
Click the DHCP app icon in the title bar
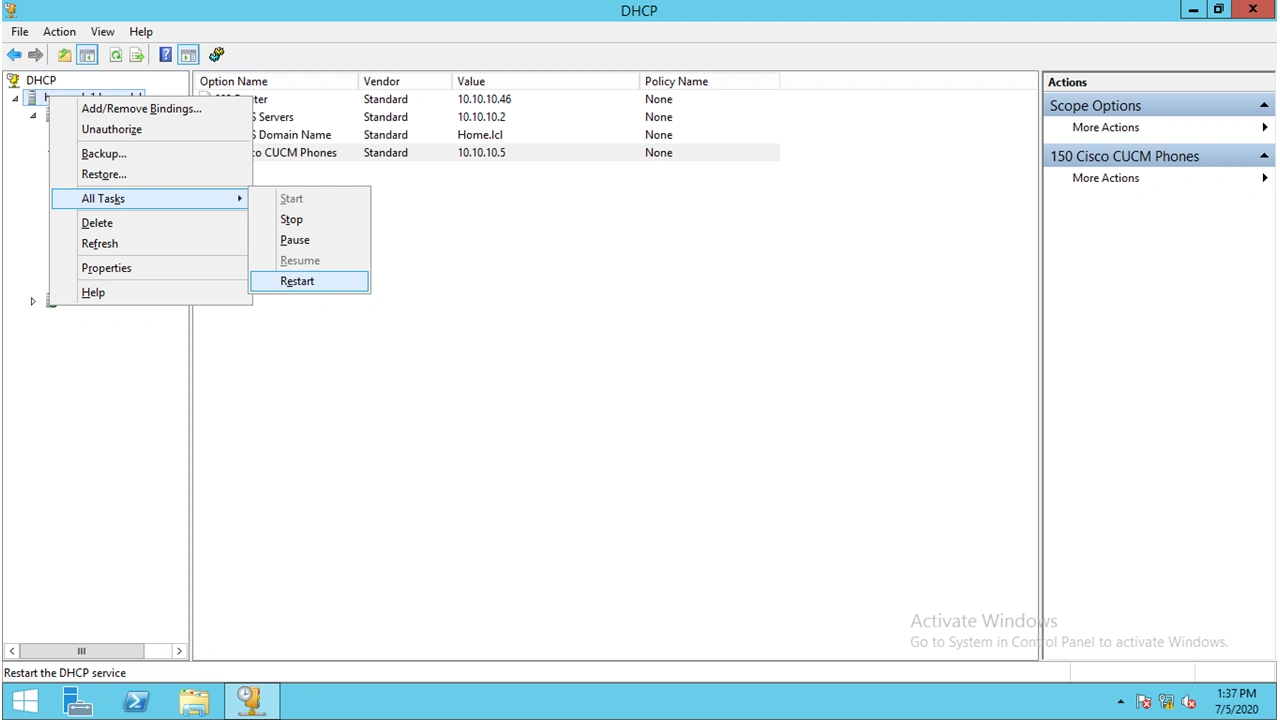click(11, 10)
